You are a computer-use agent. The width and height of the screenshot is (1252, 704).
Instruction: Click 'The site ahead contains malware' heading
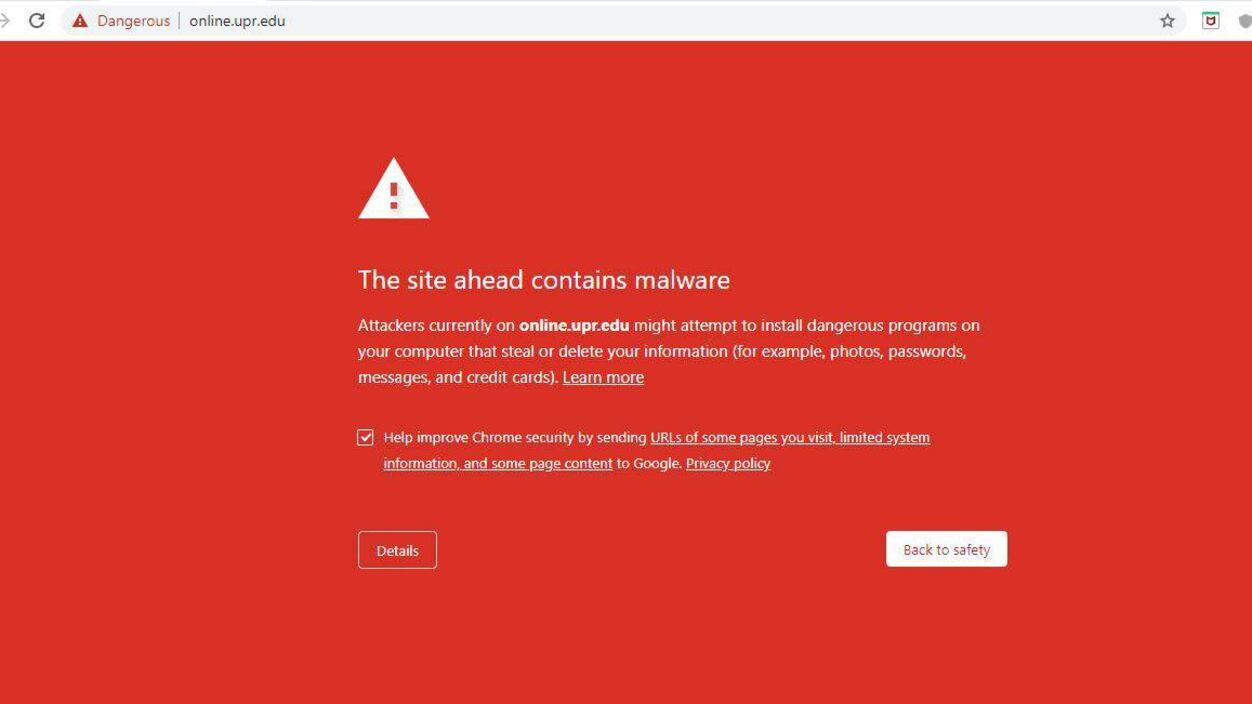[x=544, y=279]
